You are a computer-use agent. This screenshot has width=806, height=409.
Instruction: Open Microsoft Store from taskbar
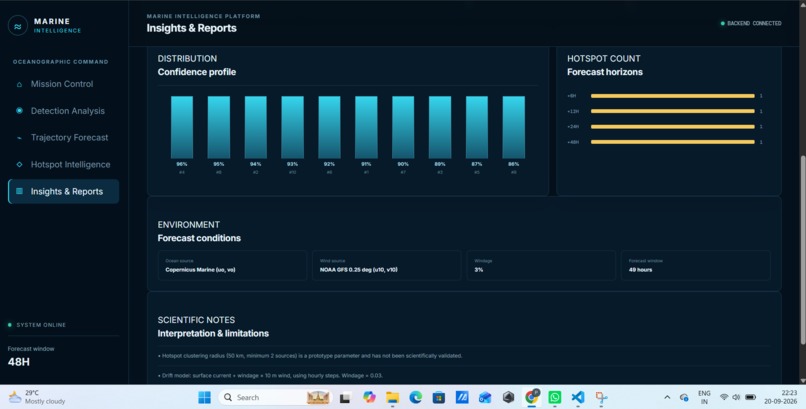tap(438, 397)
